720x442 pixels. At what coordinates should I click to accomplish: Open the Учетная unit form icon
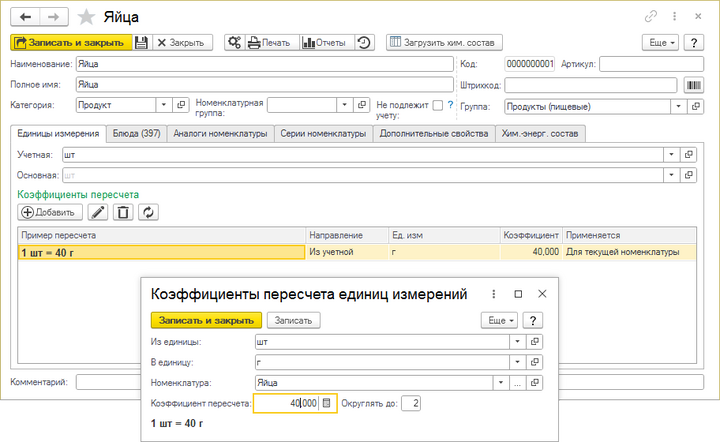click(x=688, y=155)
